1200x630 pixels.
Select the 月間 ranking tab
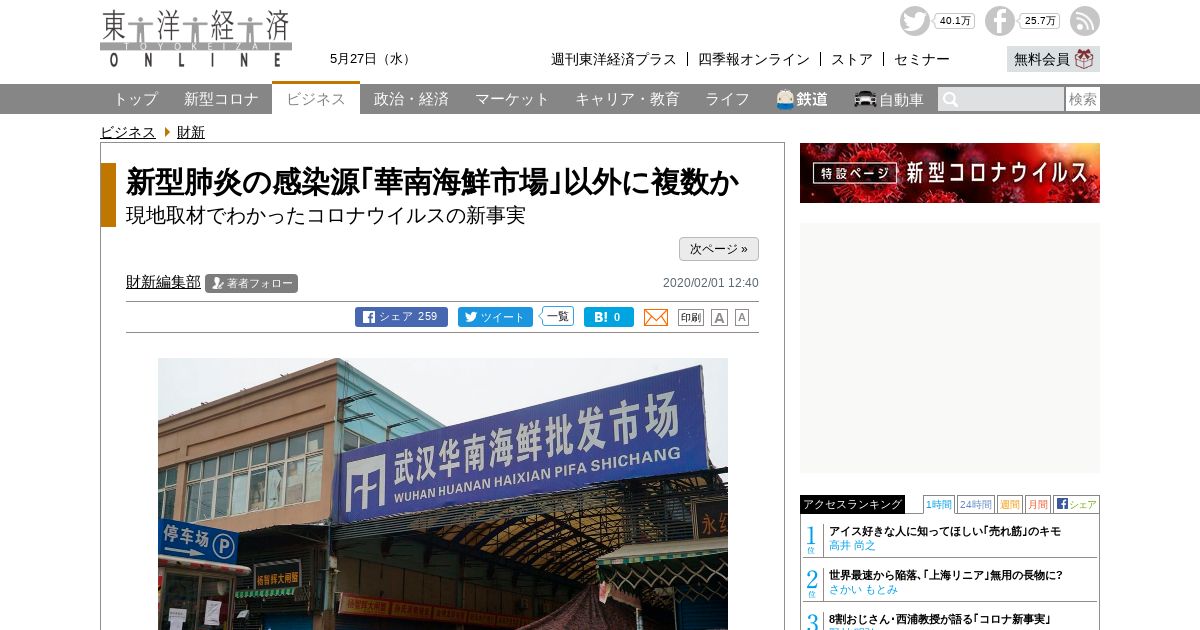(1037, 504)
